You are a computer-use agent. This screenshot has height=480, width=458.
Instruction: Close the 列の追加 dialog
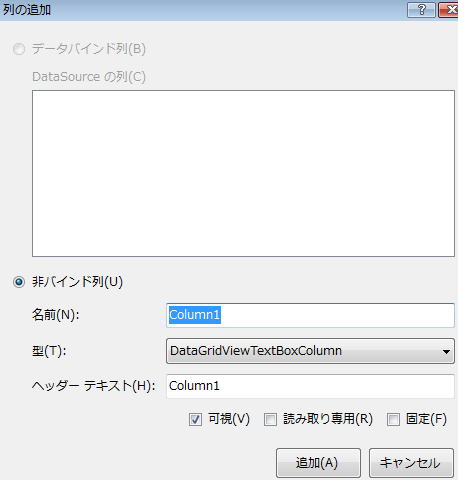pos(448,10)
